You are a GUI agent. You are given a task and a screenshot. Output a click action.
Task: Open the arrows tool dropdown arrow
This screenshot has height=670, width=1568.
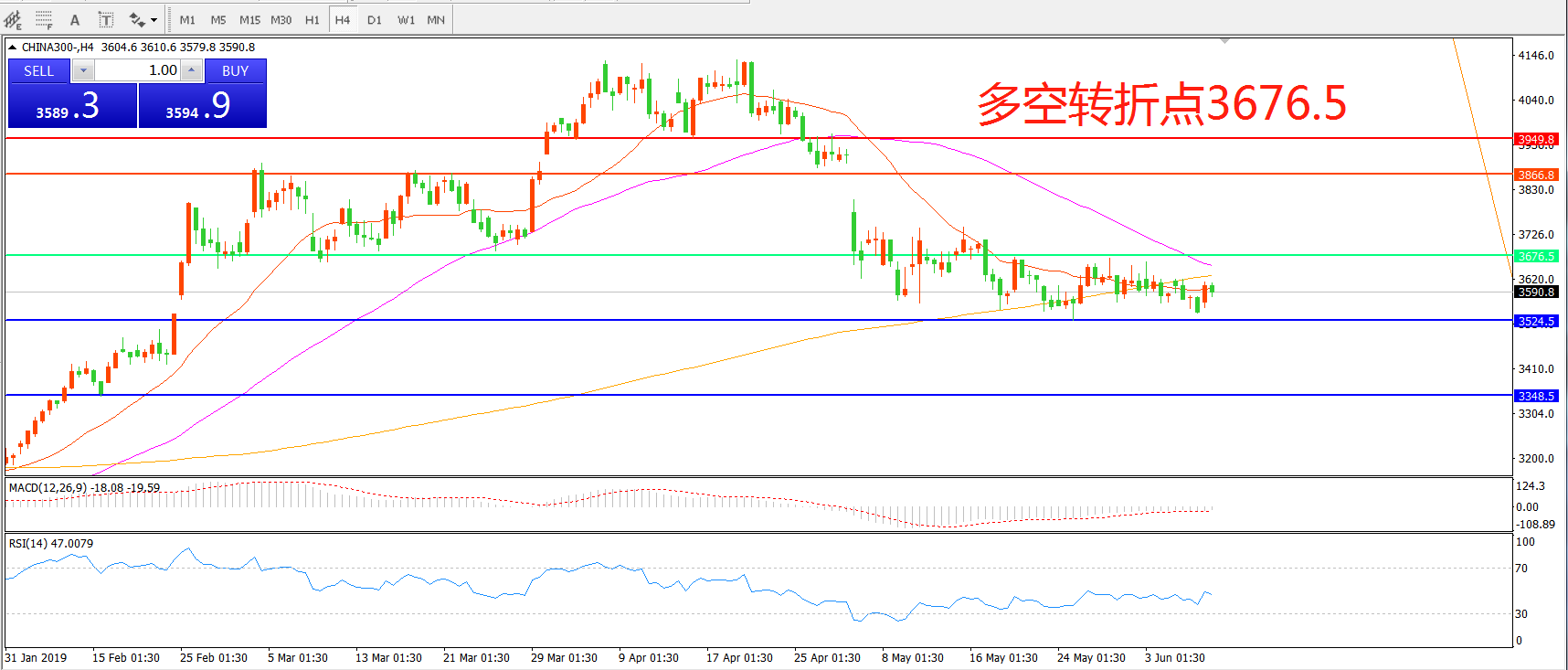154,19
